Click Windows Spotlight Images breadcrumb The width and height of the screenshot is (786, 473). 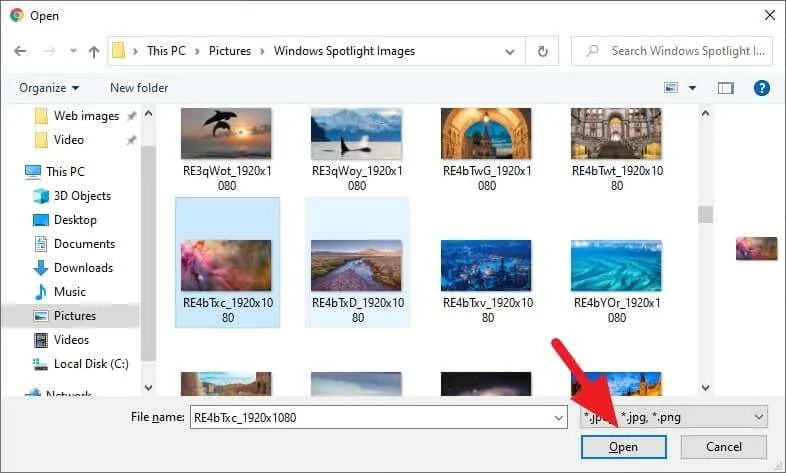pos(344,51)
